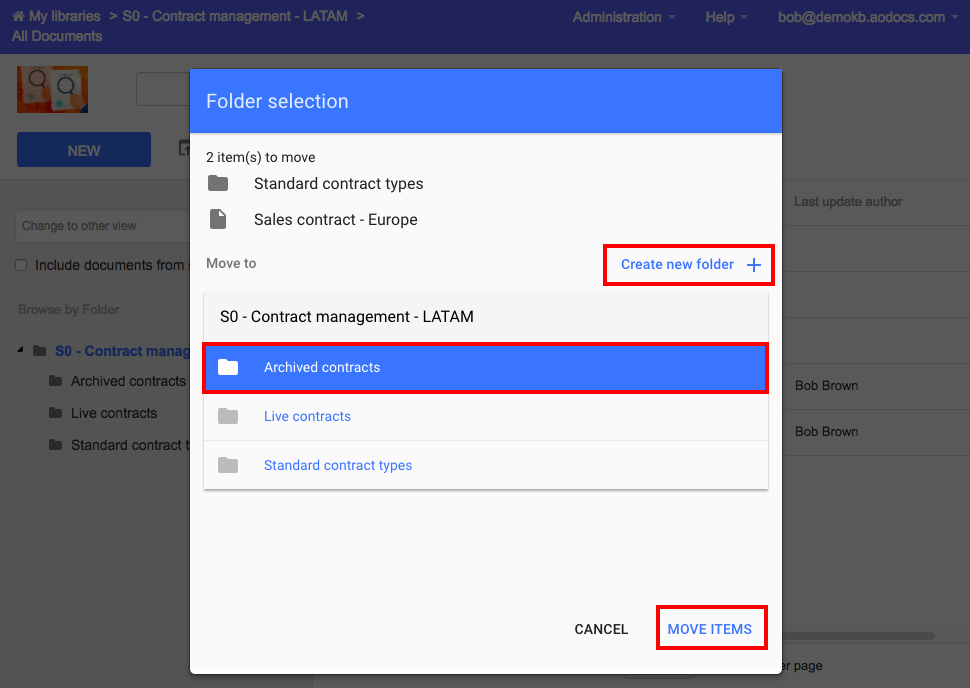Click the Archived contracts folder icon in dialog
The image size is (970, 688).
228,367
